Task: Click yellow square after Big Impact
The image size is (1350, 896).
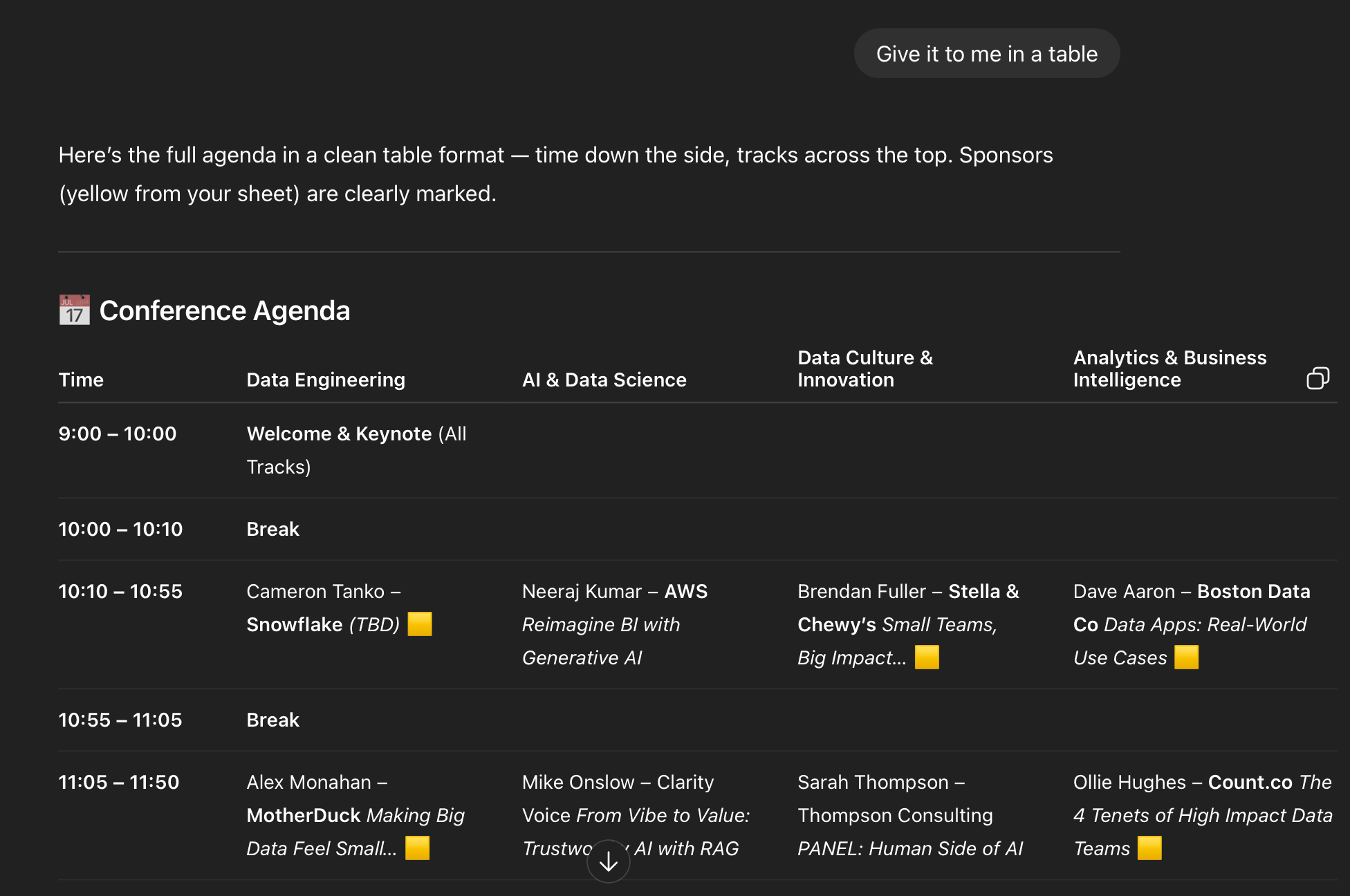Action: coord(927,657)
